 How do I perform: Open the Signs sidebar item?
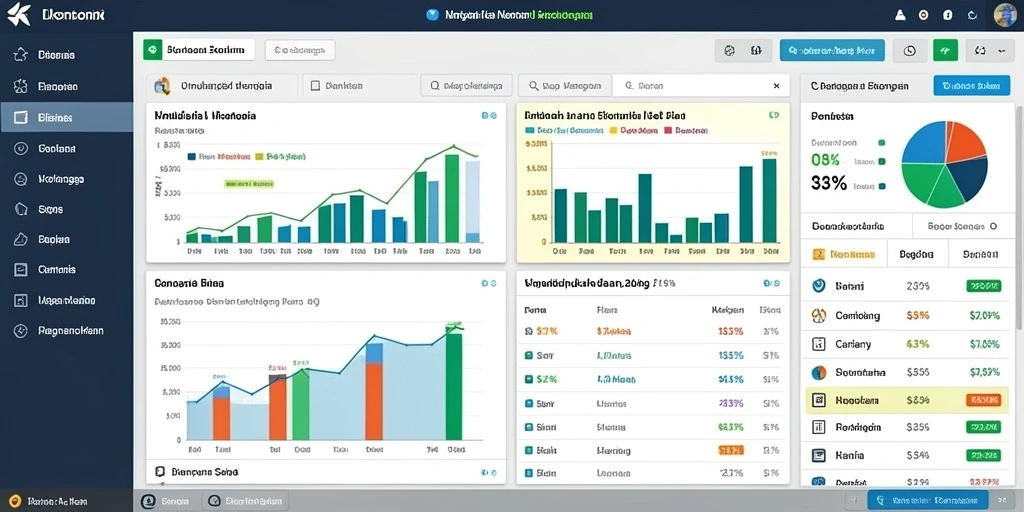tap(66, 210)
